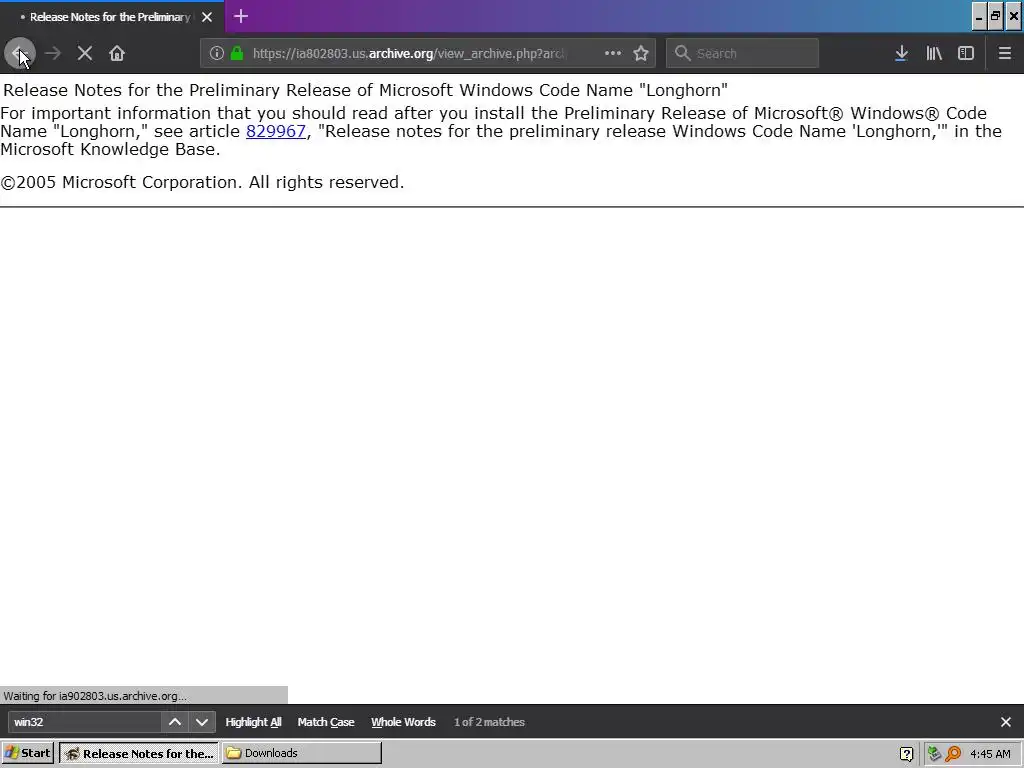Click the '©2005 Microsoft Corporation' copyright line
The image size is (1024, 768).
click(202, 182)
